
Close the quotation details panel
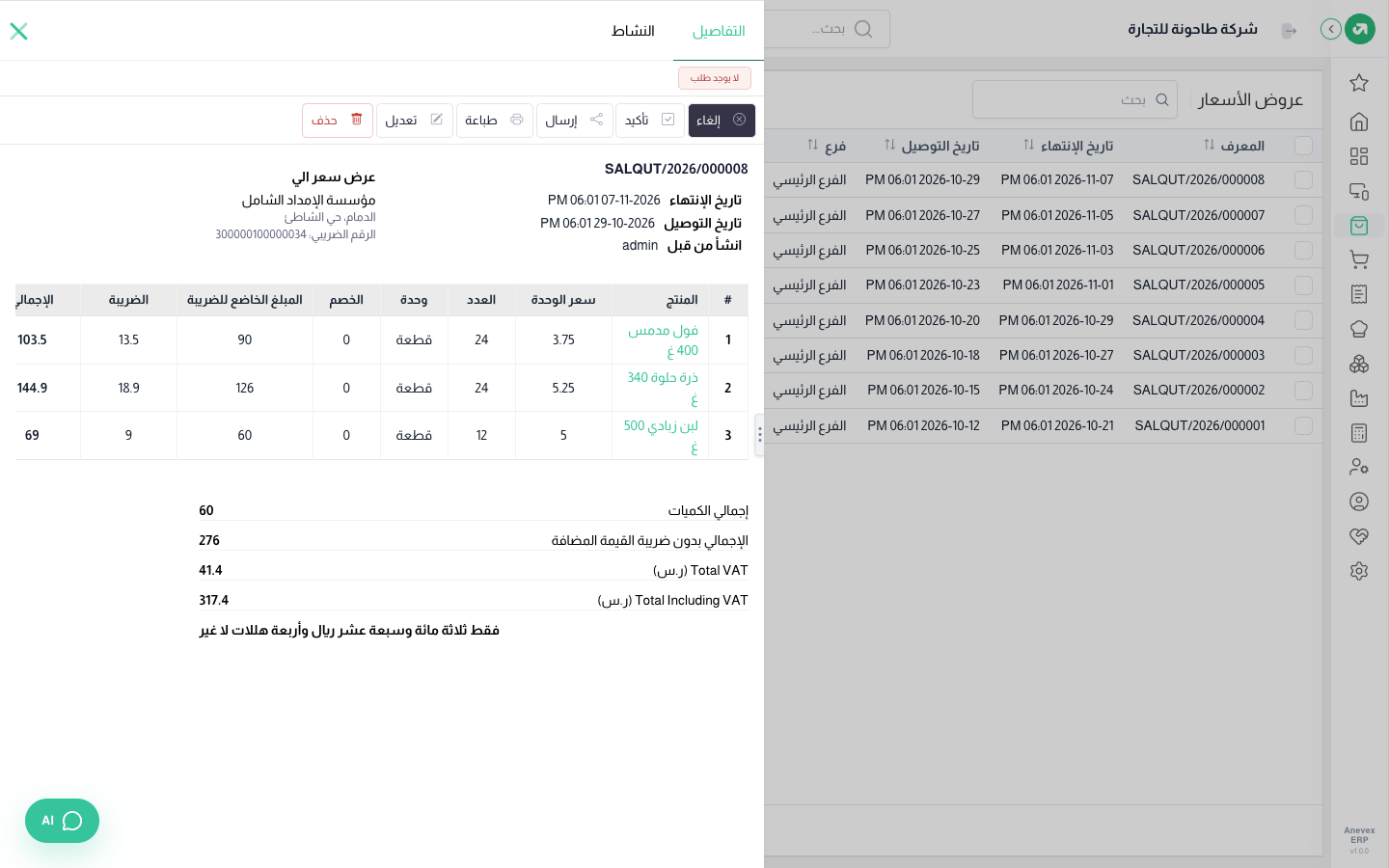18,31
